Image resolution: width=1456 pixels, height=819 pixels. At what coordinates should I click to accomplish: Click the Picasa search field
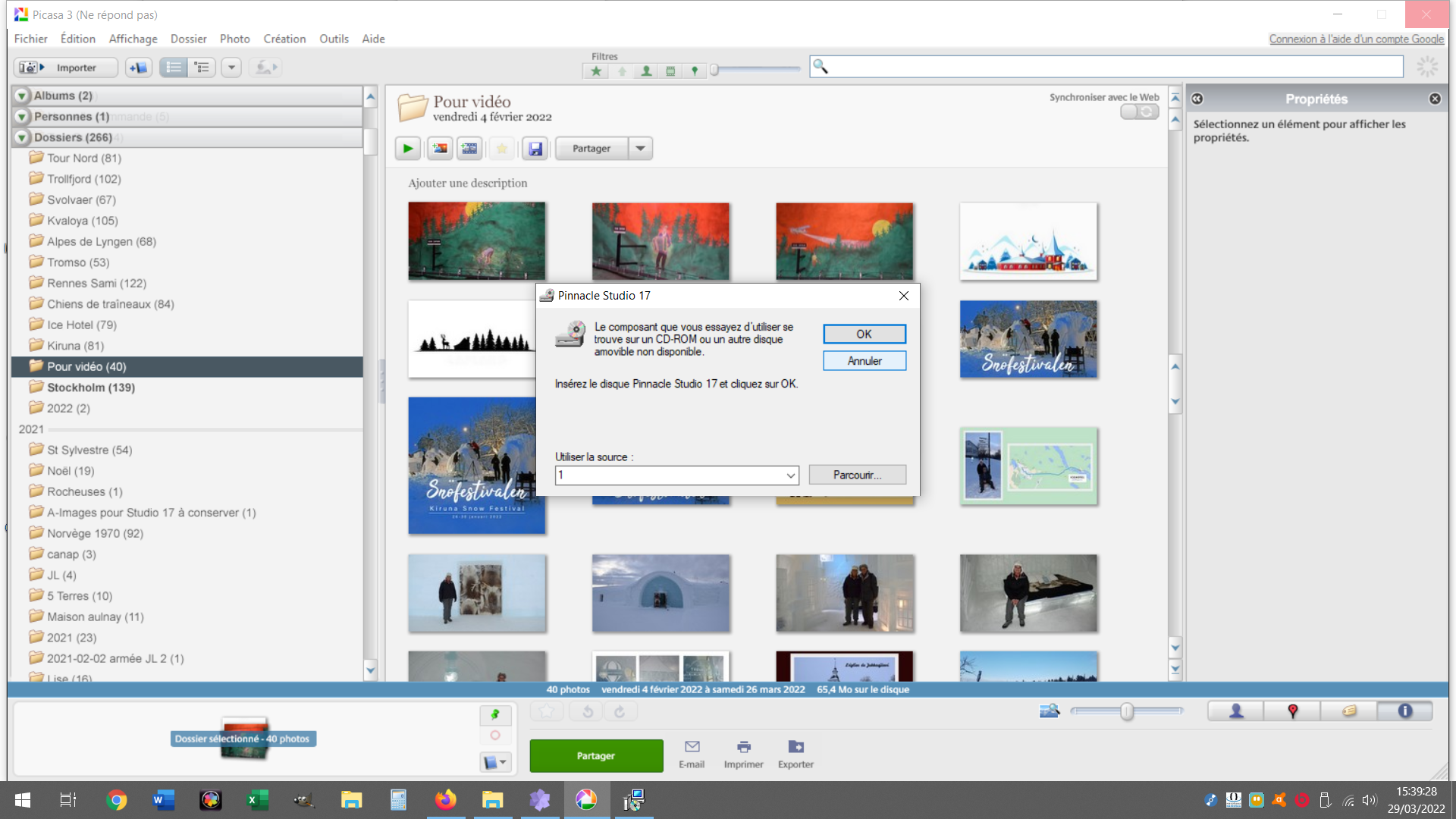(1106, 67)
